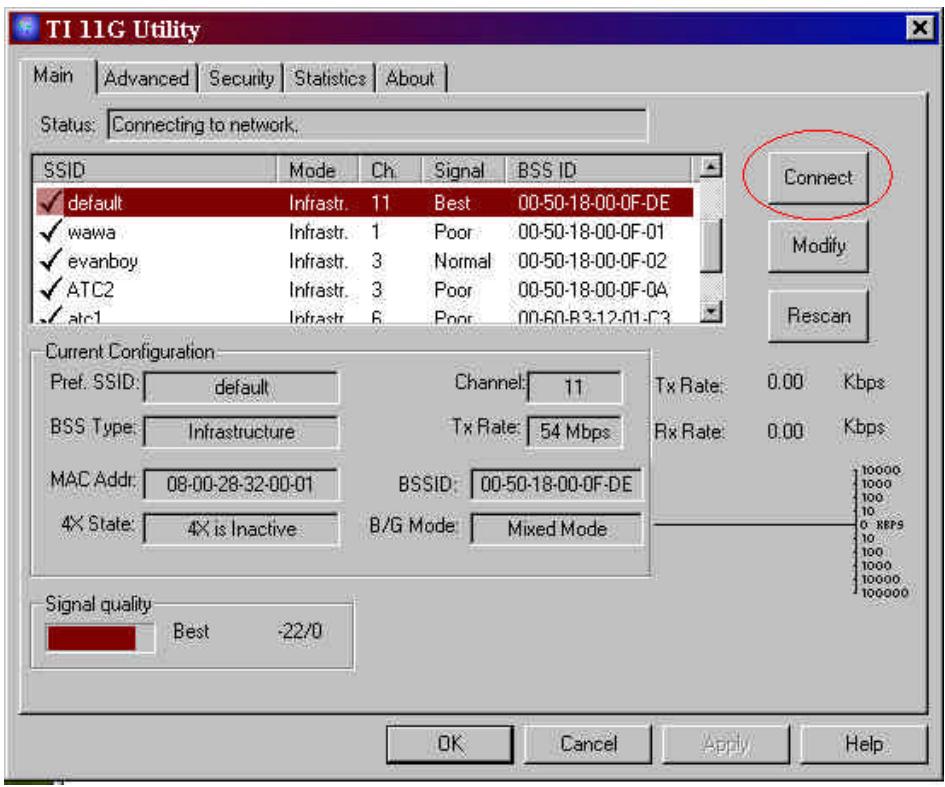Click the BSS ID column header
945x787 pixels.
598,170
